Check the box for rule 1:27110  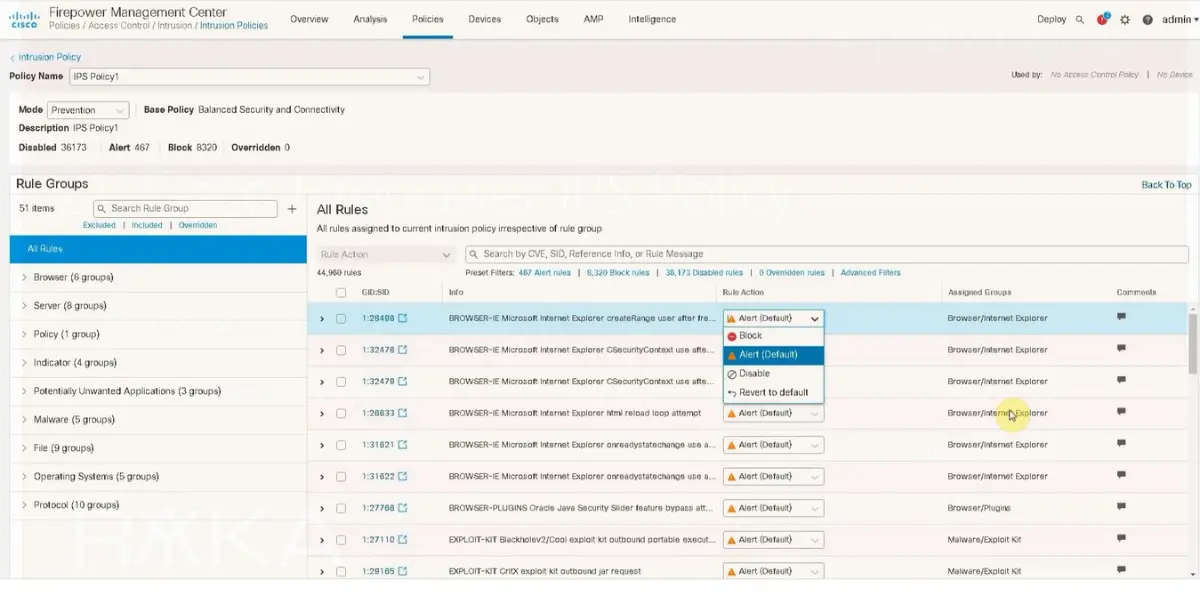(341, 540)
